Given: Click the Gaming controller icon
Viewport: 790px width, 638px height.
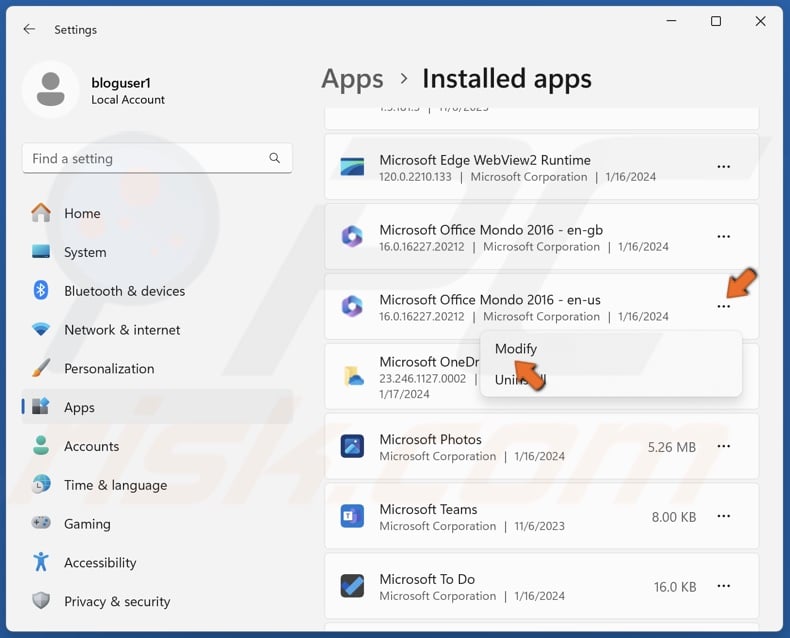Looking at the screenshot, I should point(41,523).
